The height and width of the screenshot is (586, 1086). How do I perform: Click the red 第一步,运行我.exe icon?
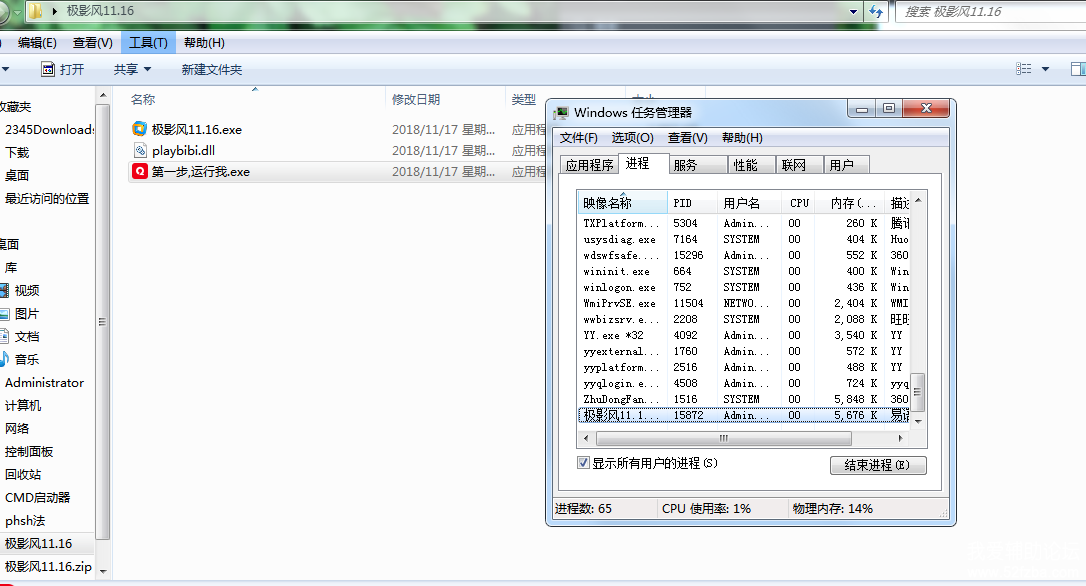(140, 171)
